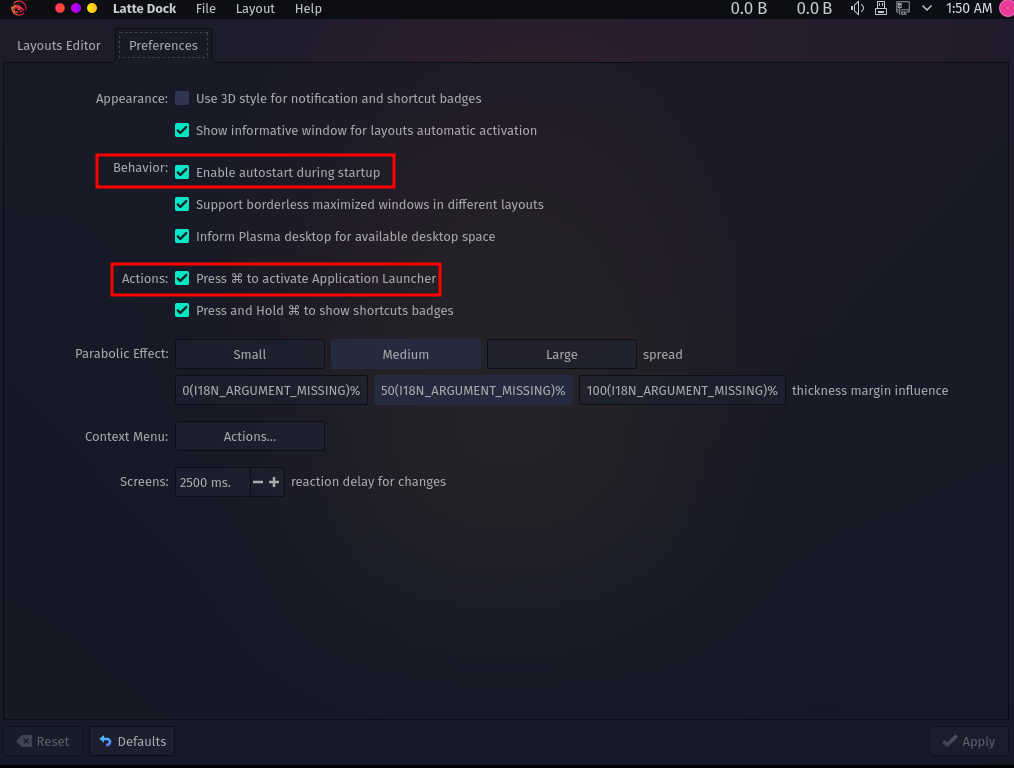Select Large parabolic effect spread

click(561, 354)
